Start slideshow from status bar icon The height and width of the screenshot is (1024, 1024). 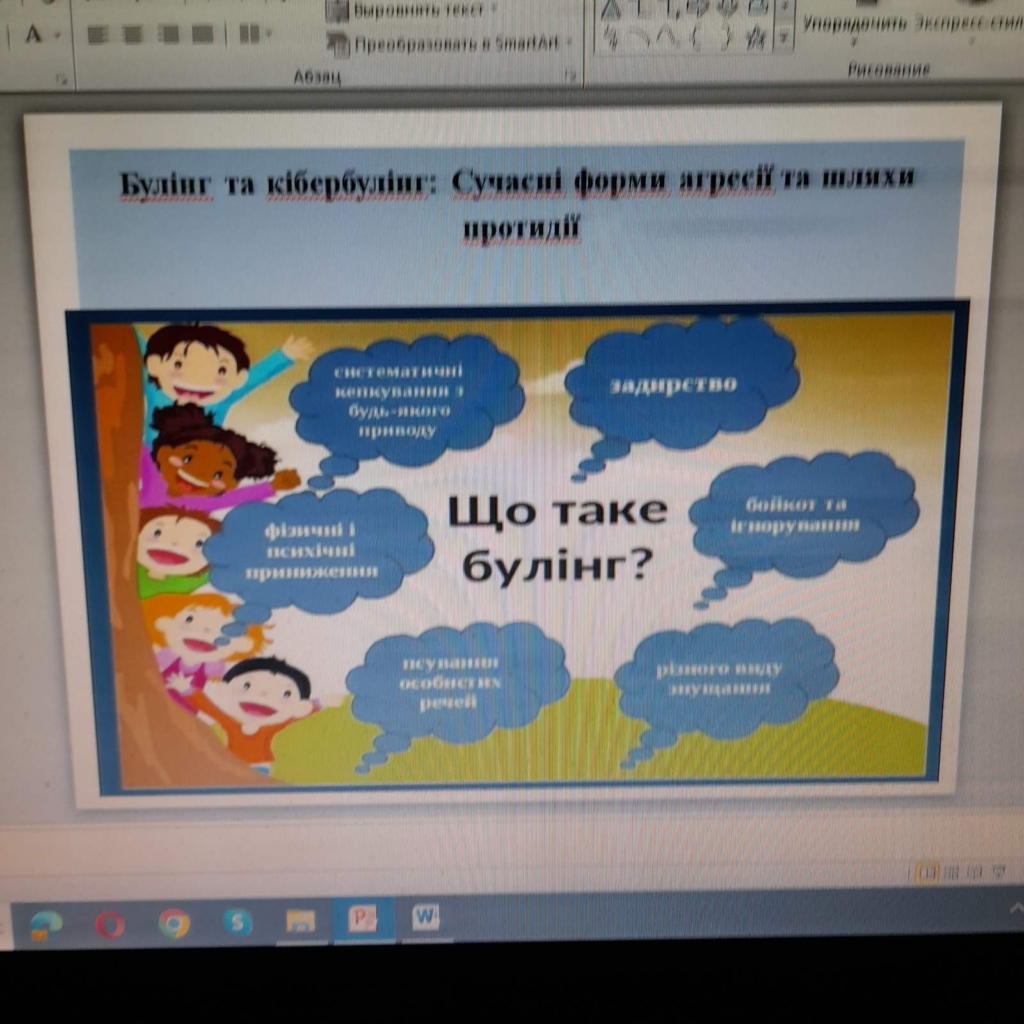pos(997,872)
